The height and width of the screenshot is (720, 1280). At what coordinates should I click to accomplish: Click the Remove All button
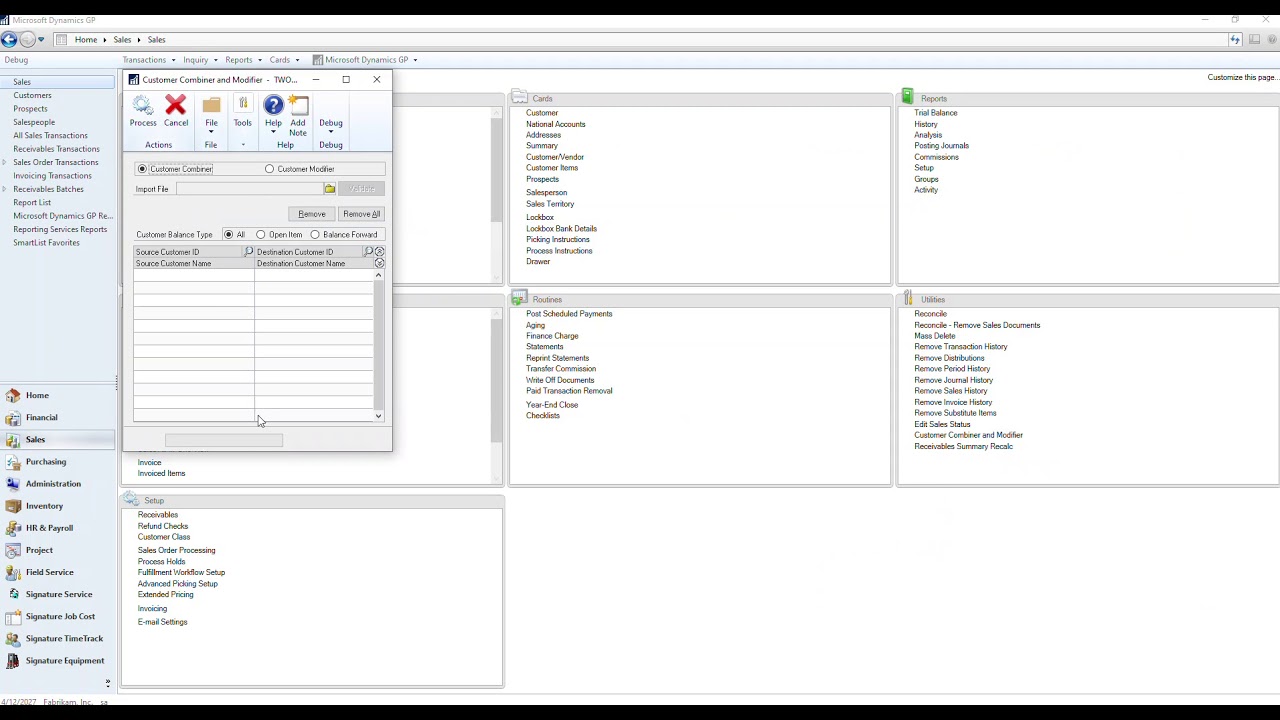tap(361, 214)
